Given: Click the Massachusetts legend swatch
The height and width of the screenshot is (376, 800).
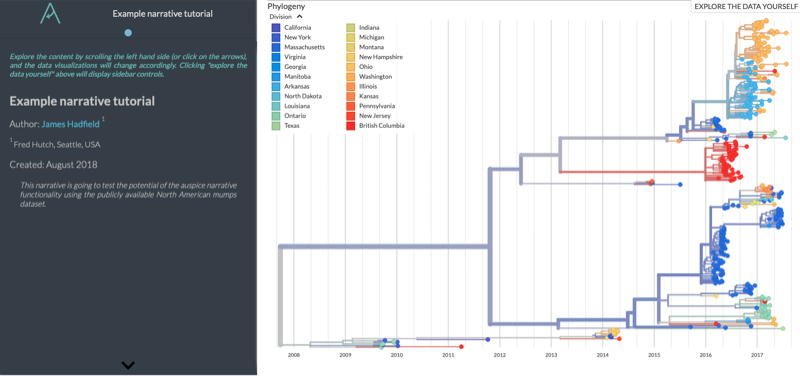Looking at the screenshot, I should [x=276, y=47].
